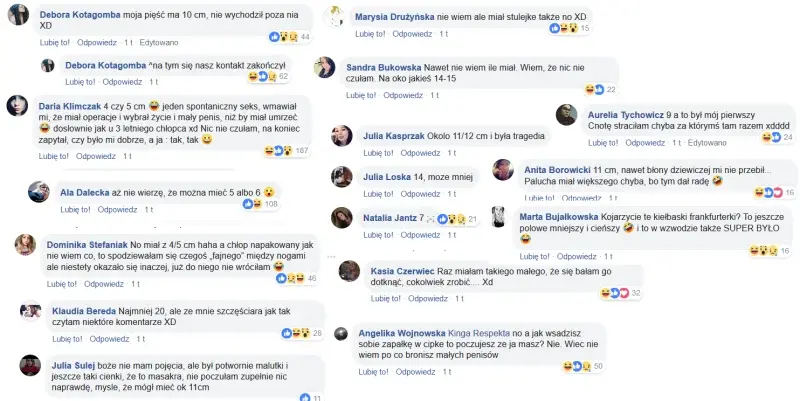Click Kasia Czerwiec's avatar image
Viewport: 800px width, 401px height.
(x=349, y=271)
